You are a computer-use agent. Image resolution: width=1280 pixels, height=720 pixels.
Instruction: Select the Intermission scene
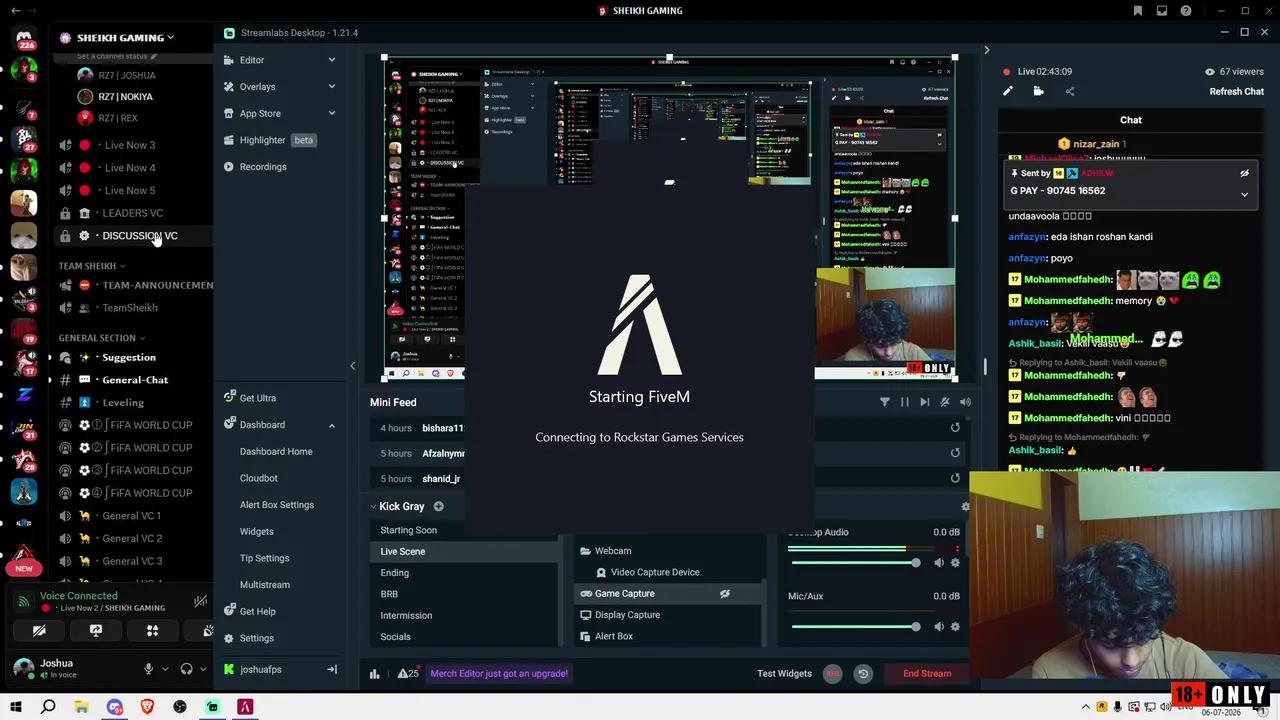(406, 616)
